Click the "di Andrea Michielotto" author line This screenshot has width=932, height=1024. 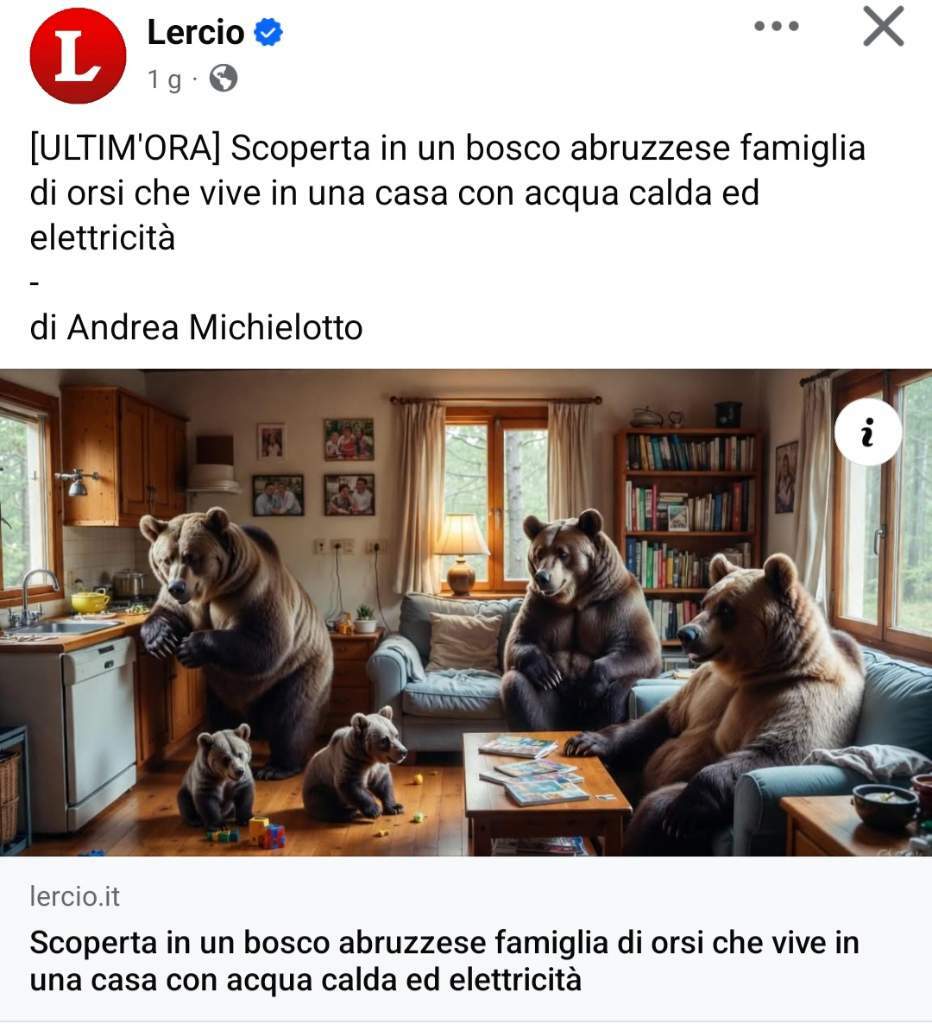196,327
